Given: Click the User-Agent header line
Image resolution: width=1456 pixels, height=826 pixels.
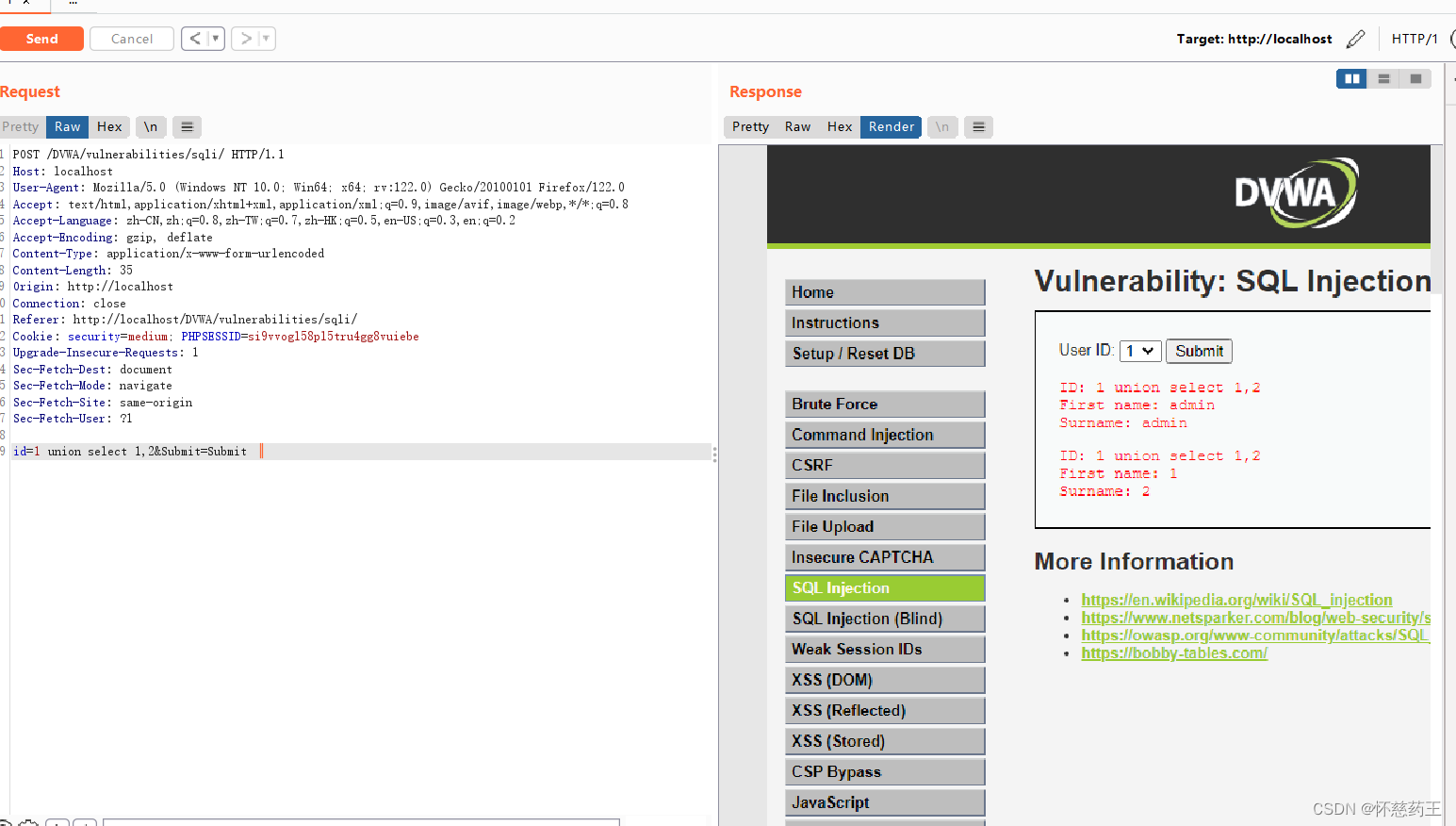Looking at the screenshot, I should 319,188.
